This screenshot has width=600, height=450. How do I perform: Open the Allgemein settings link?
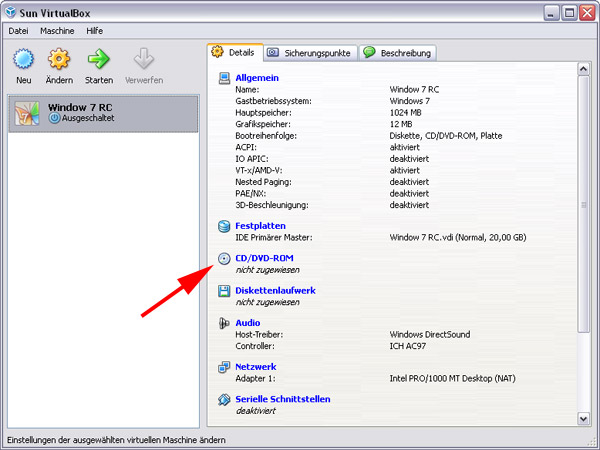coord(257,78)
